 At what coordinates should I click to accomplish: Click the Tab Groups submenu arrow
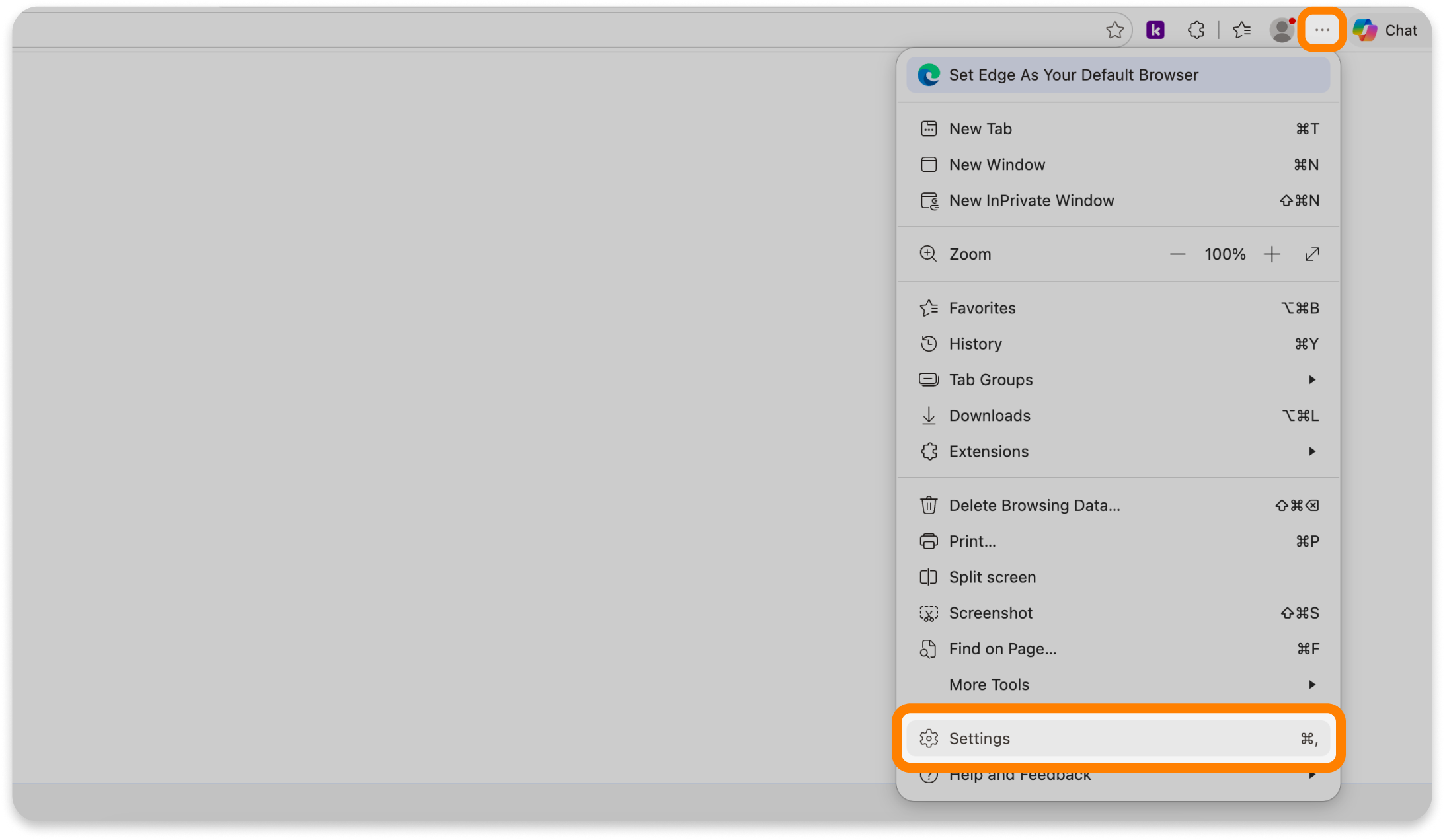pos(1312,380)
